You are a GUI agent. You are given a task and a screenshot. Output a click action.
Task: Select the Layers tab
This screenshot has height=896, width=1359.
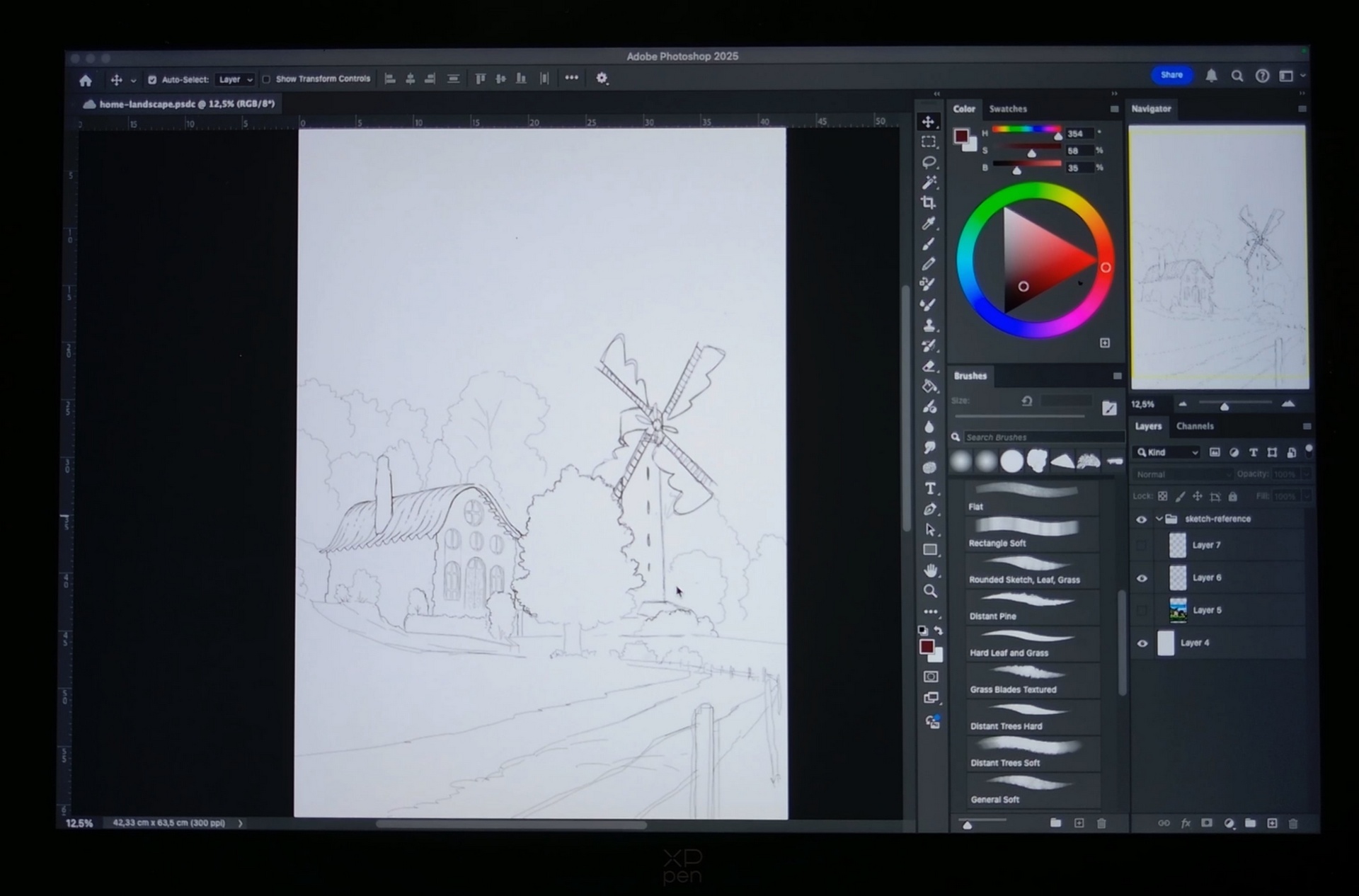[x=1148, y=426]
